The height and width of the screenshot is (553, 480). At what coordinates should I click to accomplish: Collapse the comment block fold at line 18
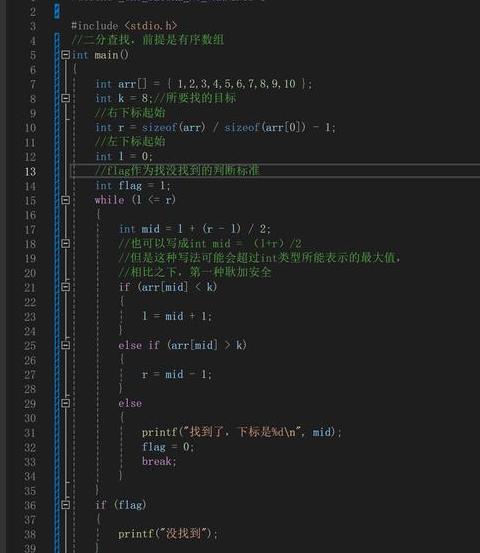coord(65,243)
